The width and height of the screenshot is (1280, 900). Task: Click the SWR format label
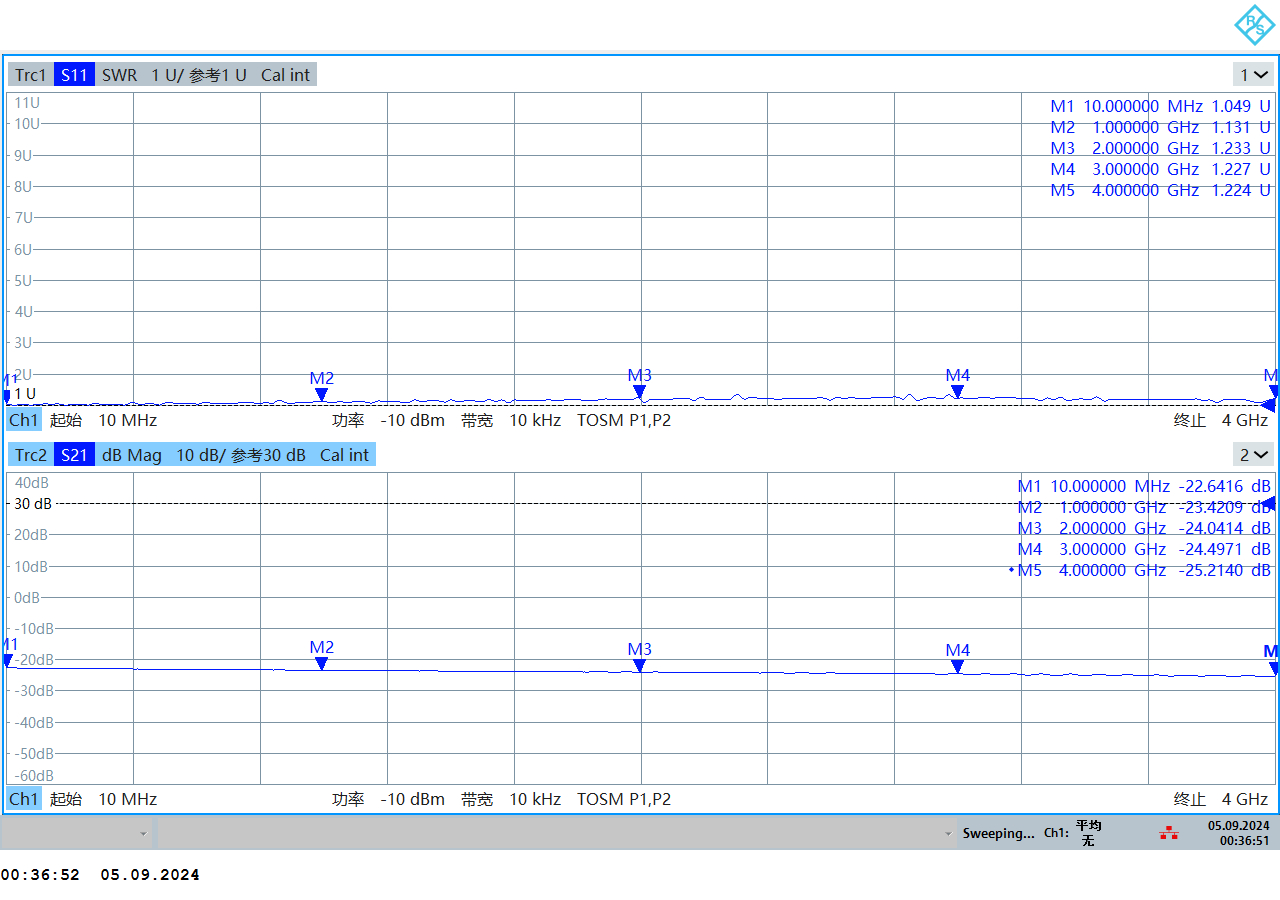[x=119, y=75]
